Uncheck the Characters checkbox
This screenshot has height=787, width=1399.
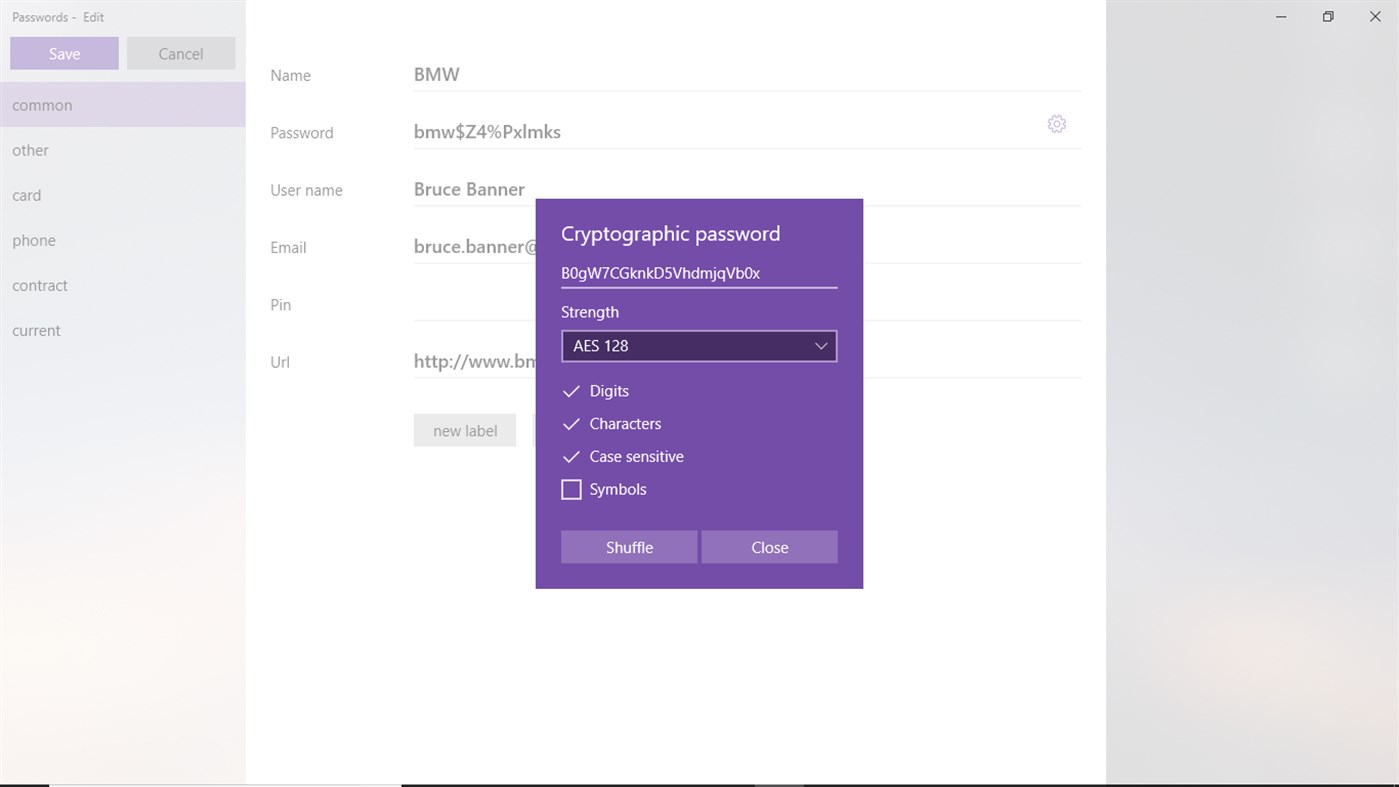(x=572, y=424)
